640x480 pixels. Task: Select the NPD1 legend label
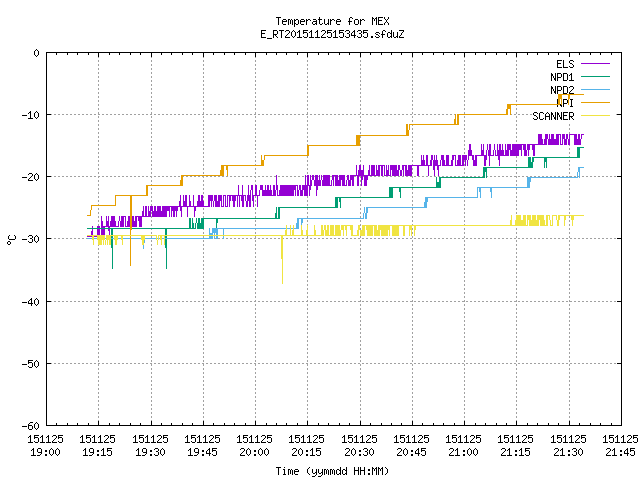coord(562,77)
